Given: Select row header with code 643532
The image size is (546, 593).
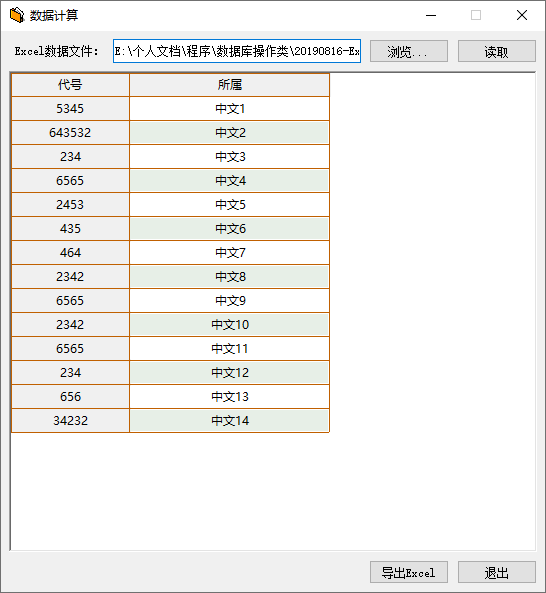Looking at the screenshot, I should tap(70, 133).
